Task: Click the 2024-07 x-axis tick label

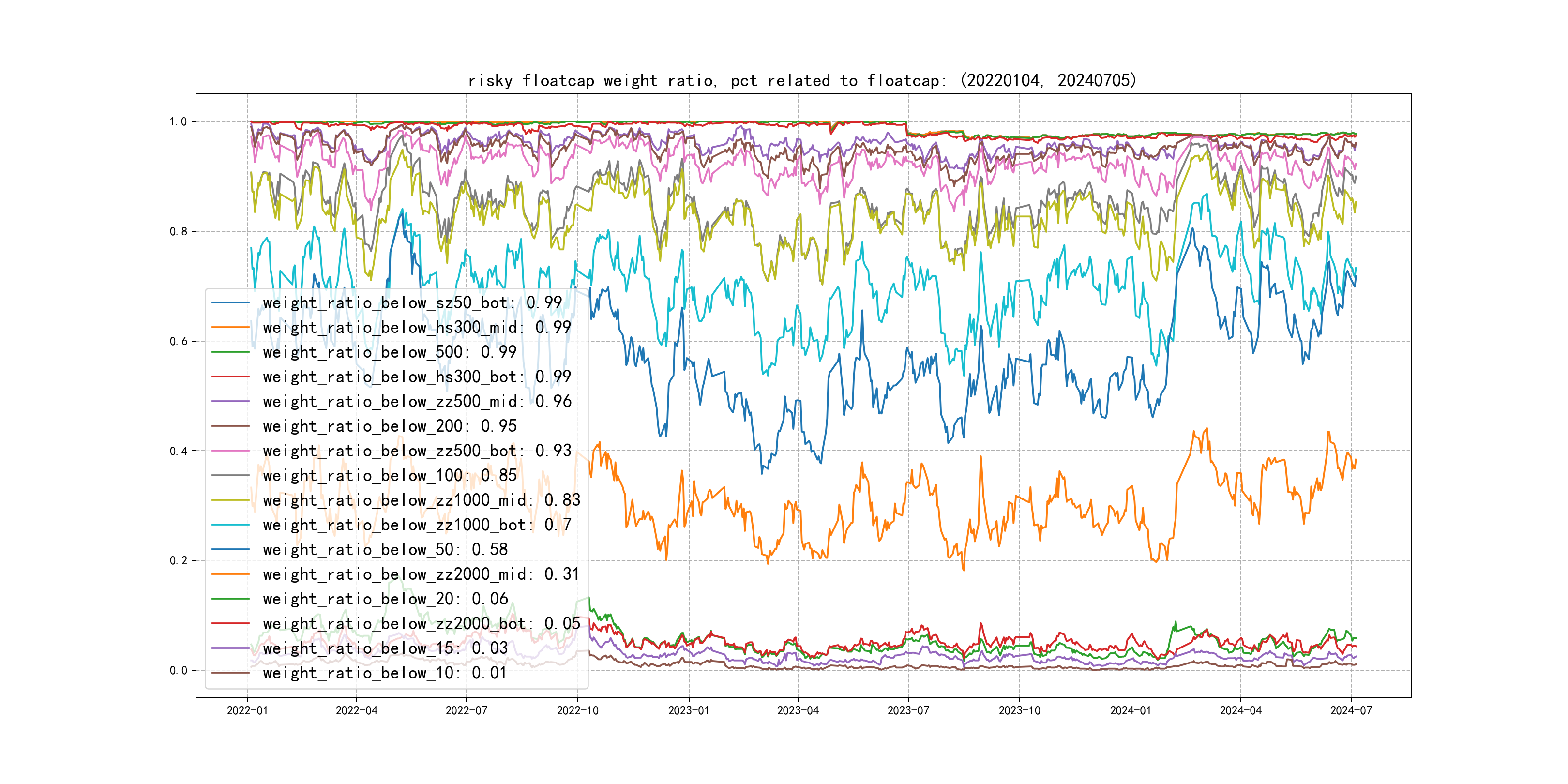Action: click(x=1351, y=710)
